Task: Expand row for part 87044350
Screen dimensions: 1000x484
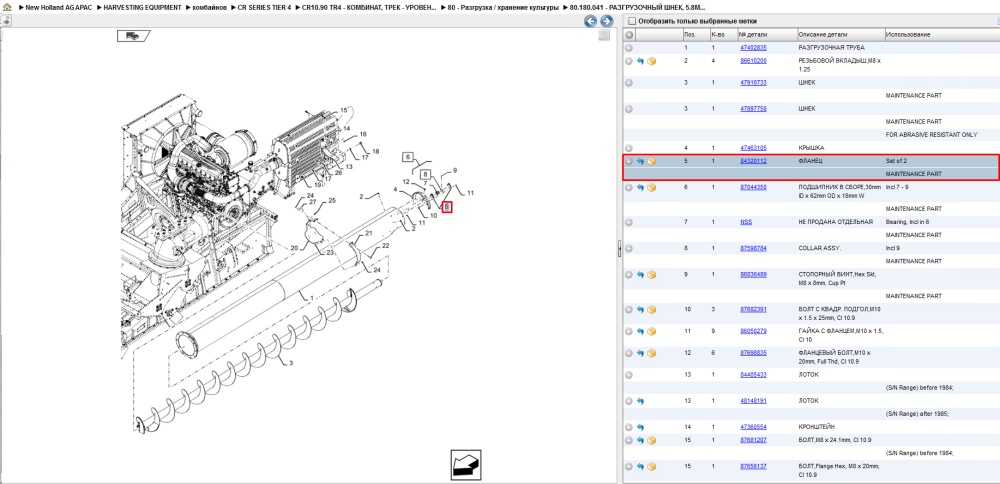Action: click(629, 187)
